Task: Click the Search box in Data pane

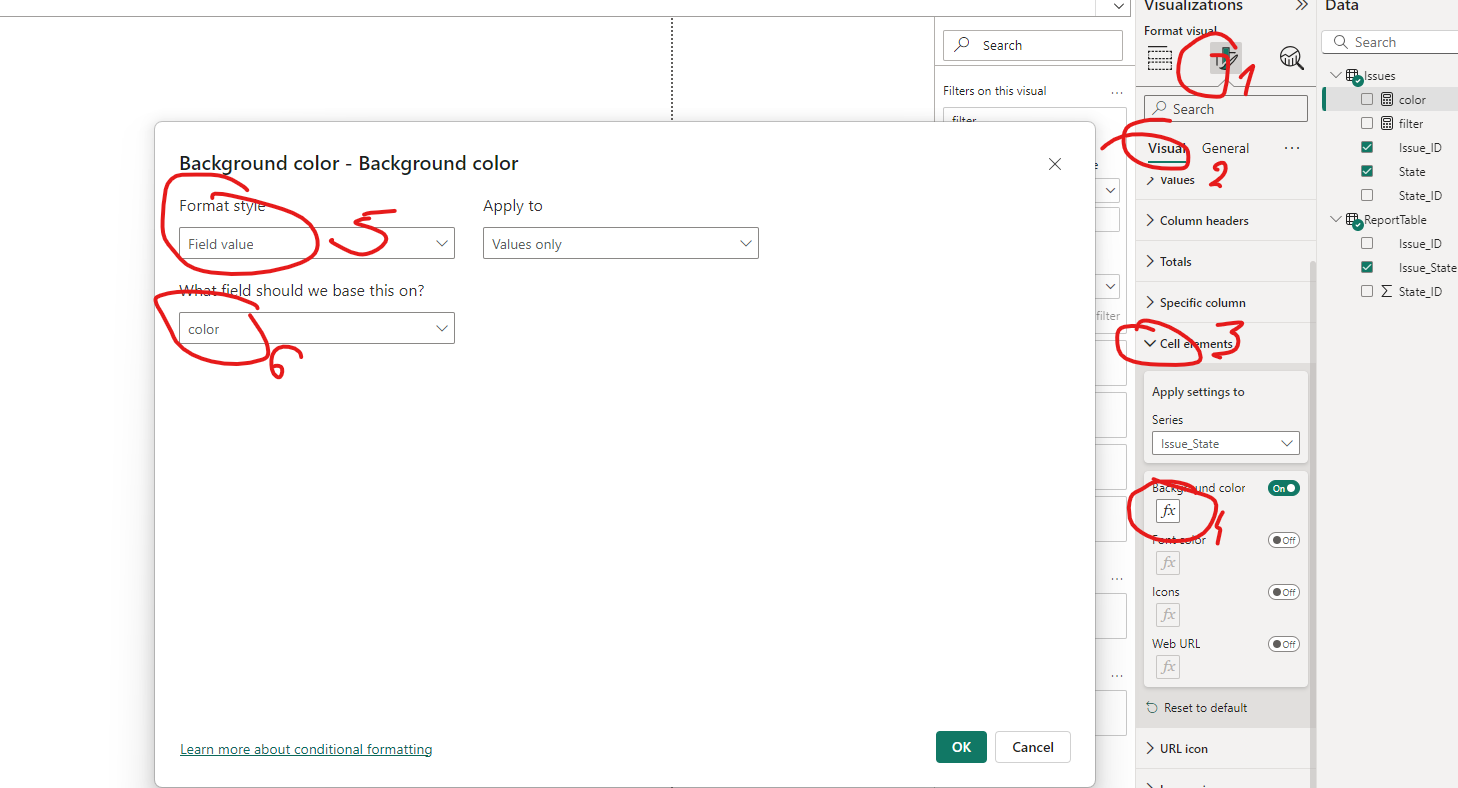Action: tap(1390, 42)
